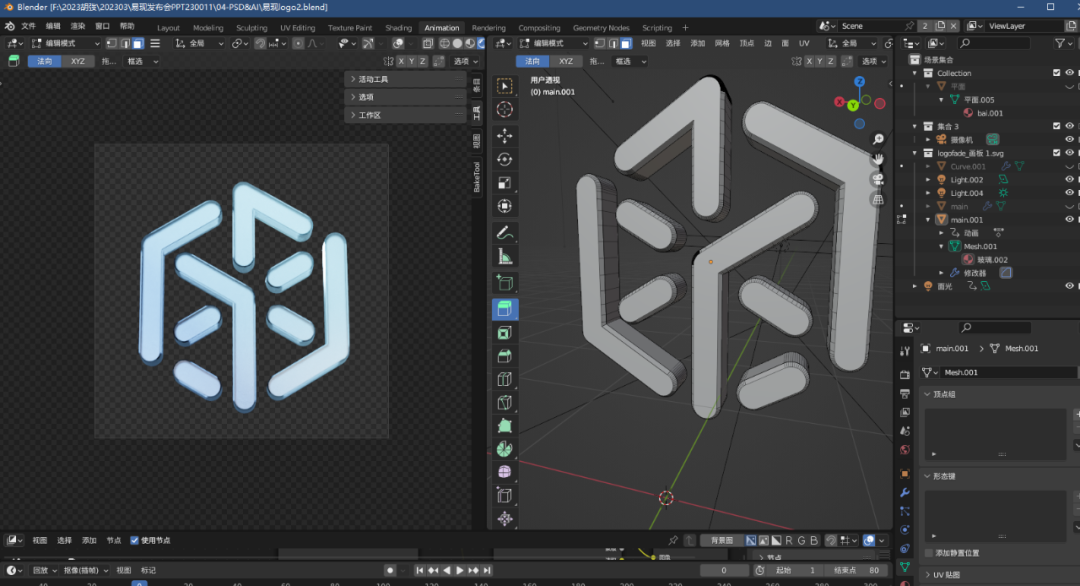Hide Light.002 with its eye icon

(x=1070, y=180)
